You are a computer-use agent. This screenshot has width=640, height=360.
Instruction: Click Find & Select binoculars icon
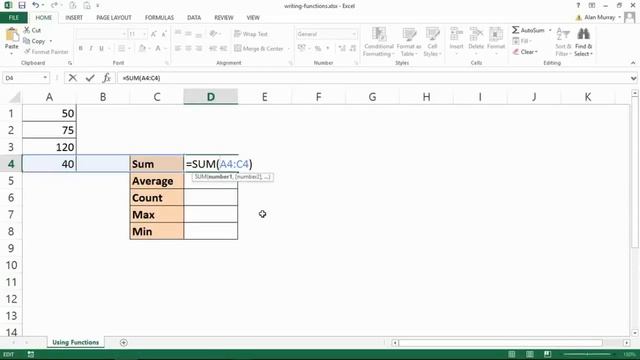coord(583,33)
